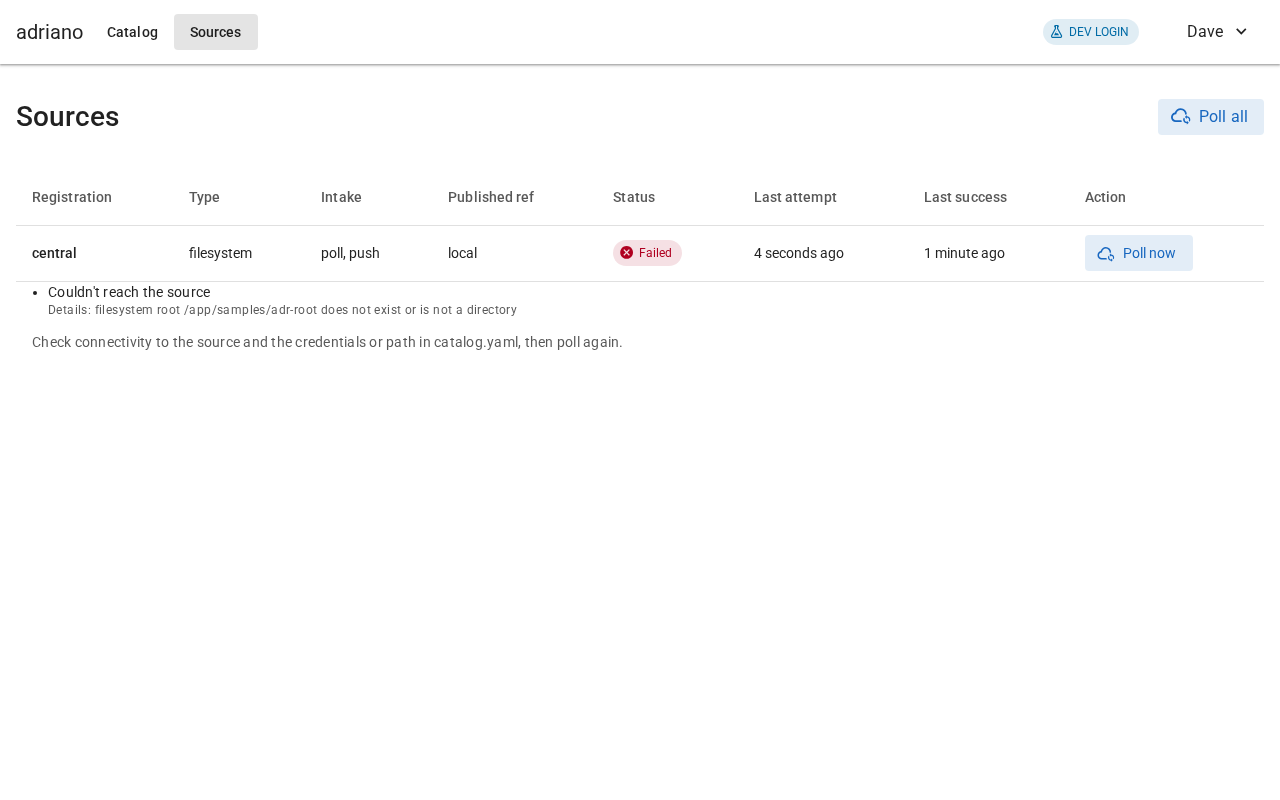Click the red Failed status icon
Viewport: 1280px width, 800px height.
pos(627,253)
